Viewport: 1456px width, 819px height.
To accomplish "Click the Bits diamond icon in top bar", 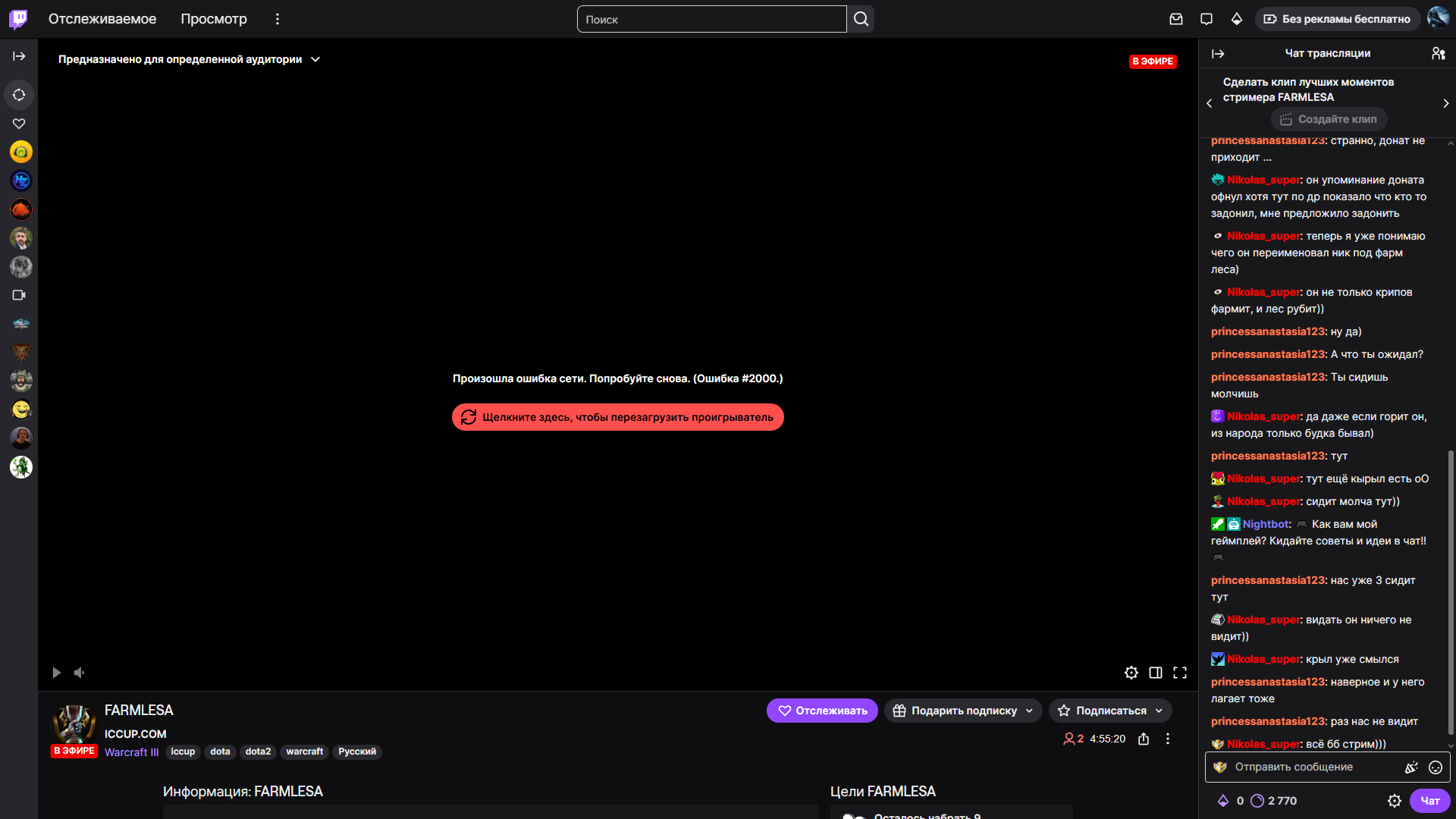I will pos(1237,19).
